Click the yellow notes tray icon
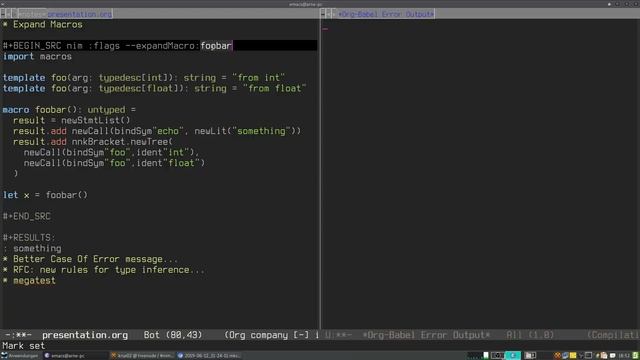This screenshot has height=360, width=640. coord(573,356)
